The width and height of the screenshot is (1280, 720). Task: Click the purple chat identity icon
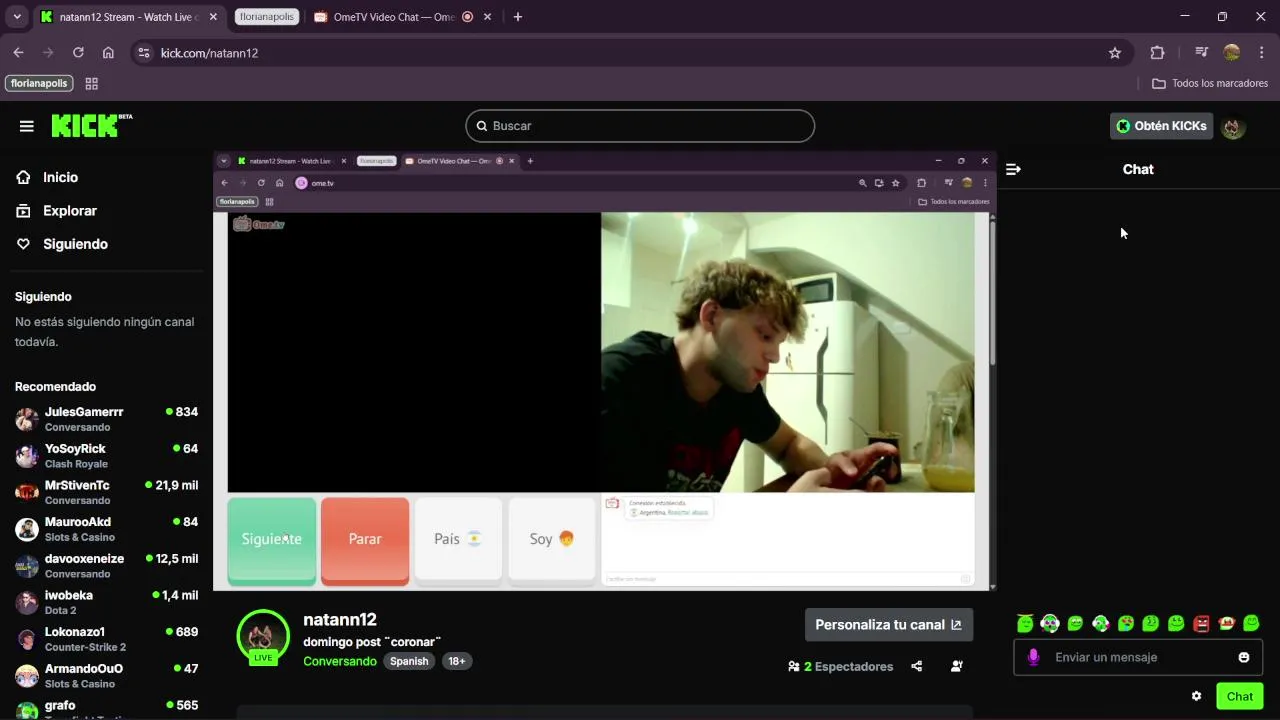click(1033, 657)
